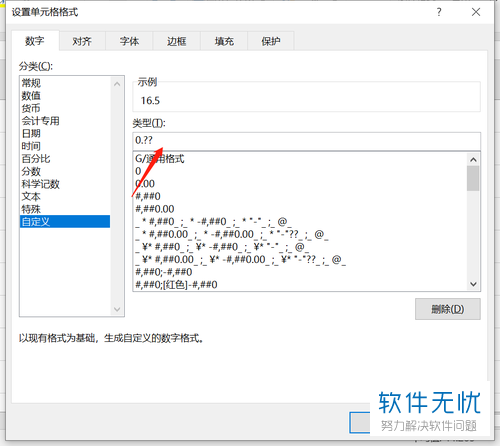Click the 类型 format code input field
Viewport: 500px width, 446px height.
(x=306, y=141)
